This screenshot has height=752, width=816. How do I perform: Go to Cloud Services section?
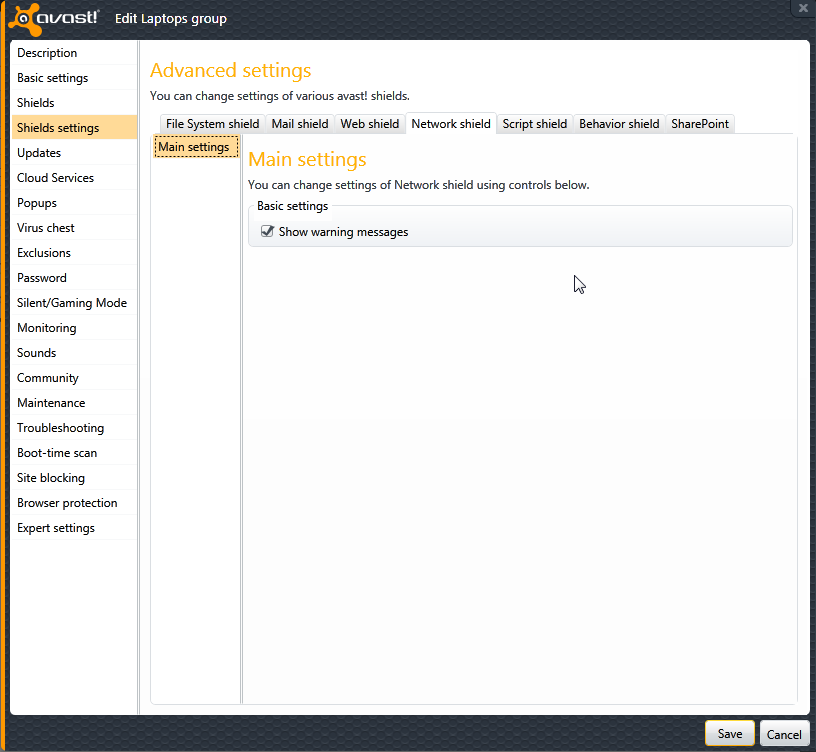point(73,177)
